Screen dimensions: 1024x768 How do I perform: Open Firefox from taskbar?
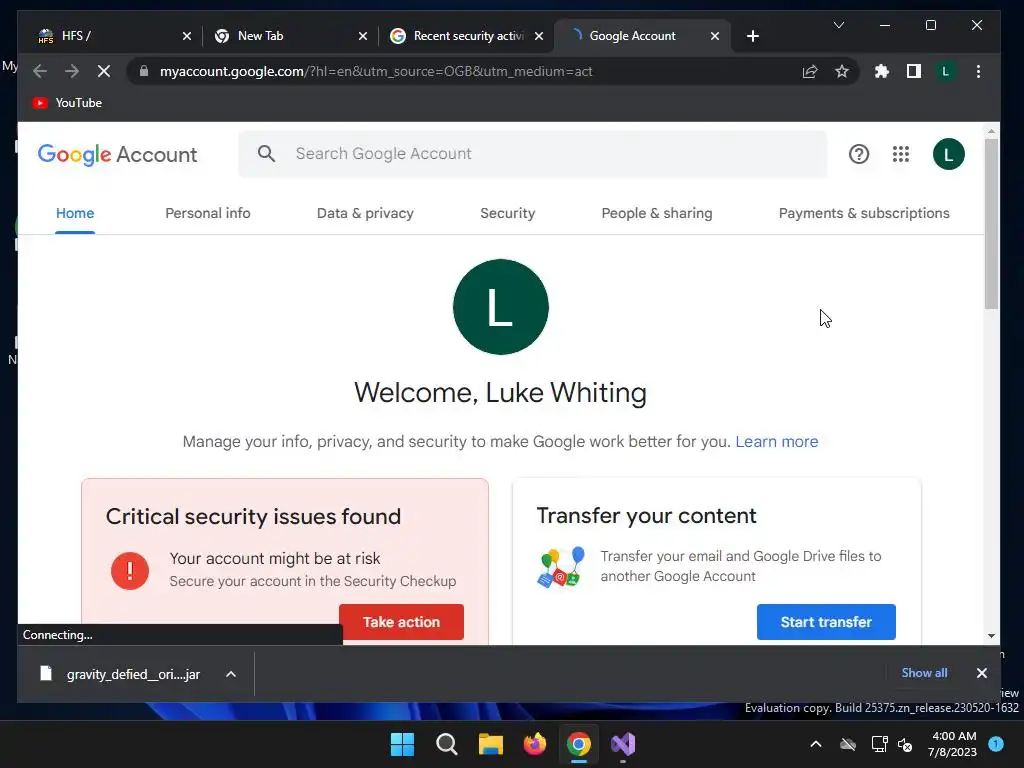(x=535, y=744)
